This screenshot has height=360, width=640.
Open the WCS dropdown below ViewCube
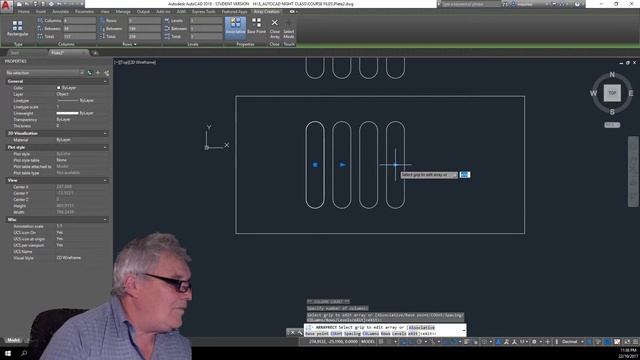(x=612, y=125)
